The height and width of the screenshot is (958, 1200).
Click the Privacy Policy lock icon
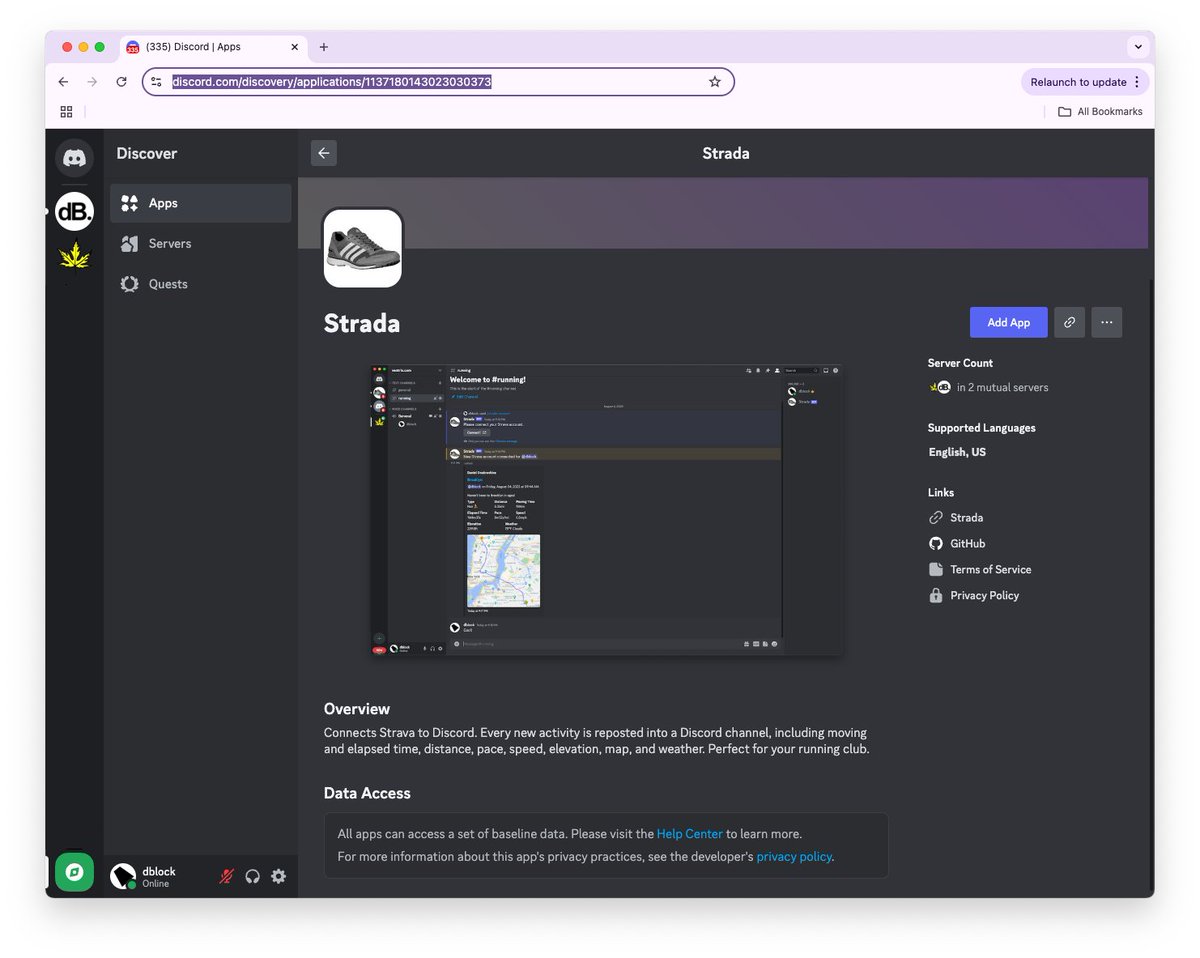pos(936,596)
